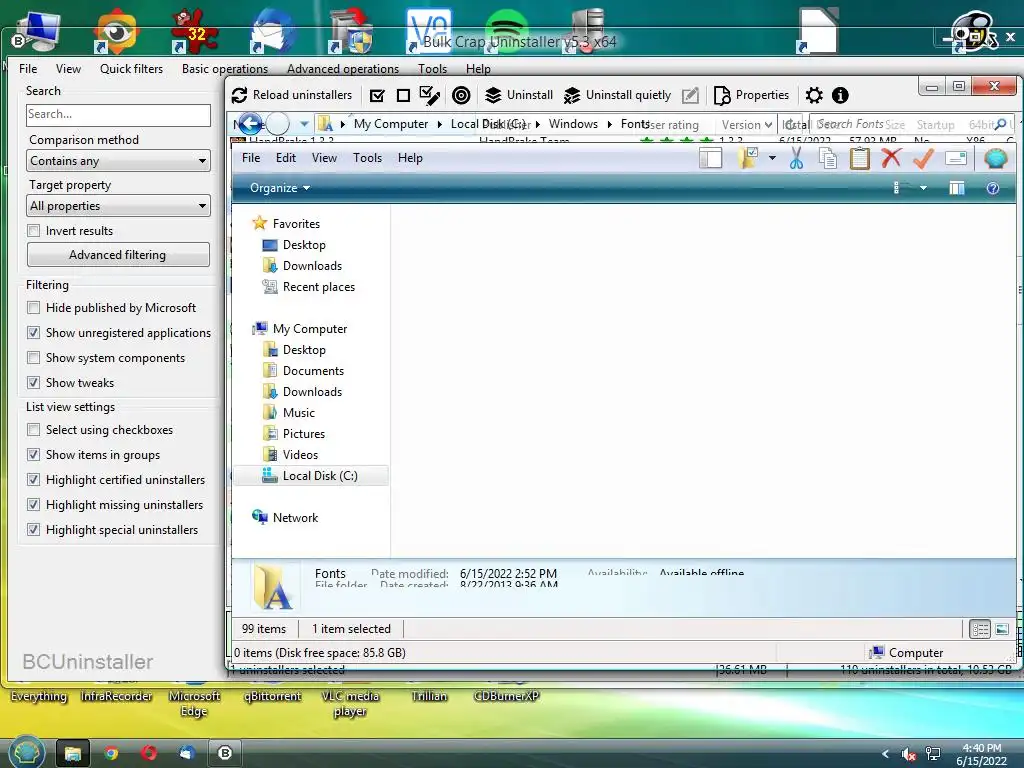Click the Chrome icon in the taskbar
Image resolution: width=1024 pixels, height=768 pixels.
click(111, 753)
